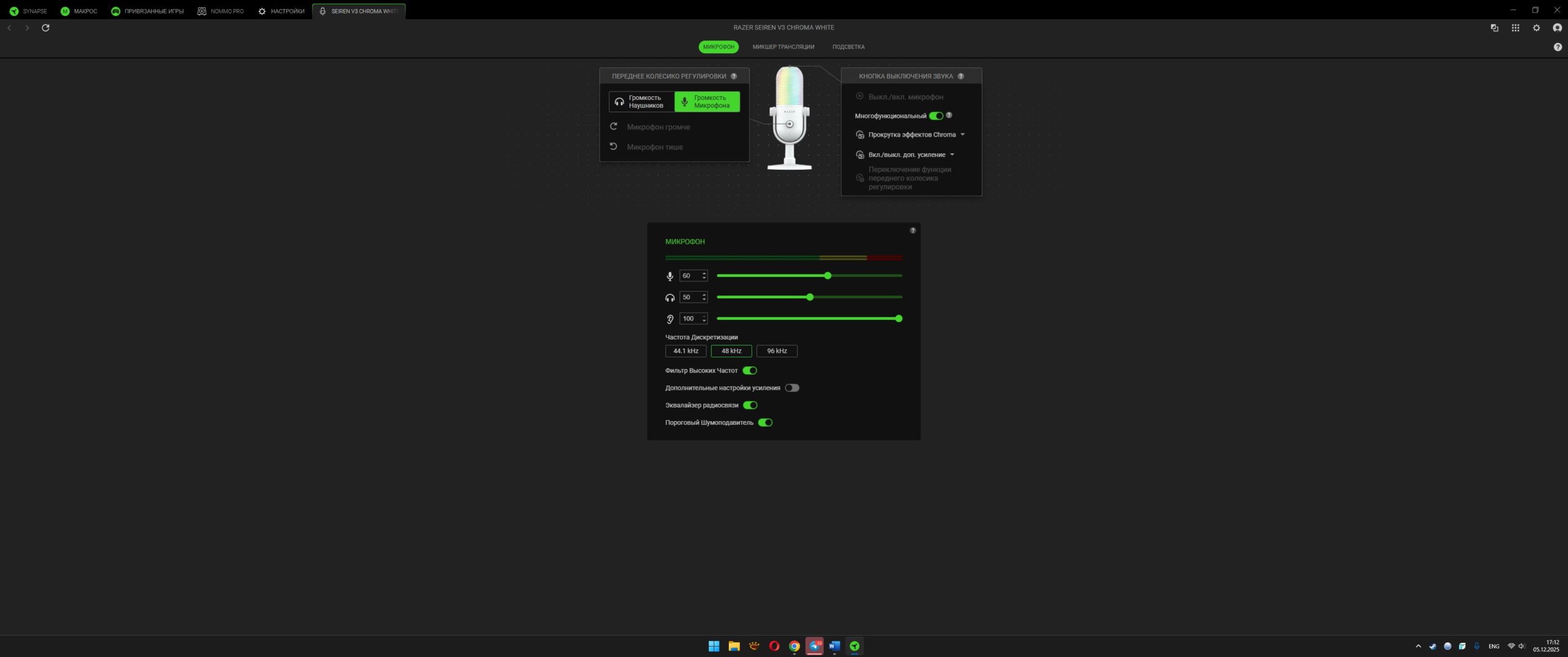This screenshot has width=1568, height=657.
Task: Select 96 kHz sample rate
Action: tap(777, 351)
